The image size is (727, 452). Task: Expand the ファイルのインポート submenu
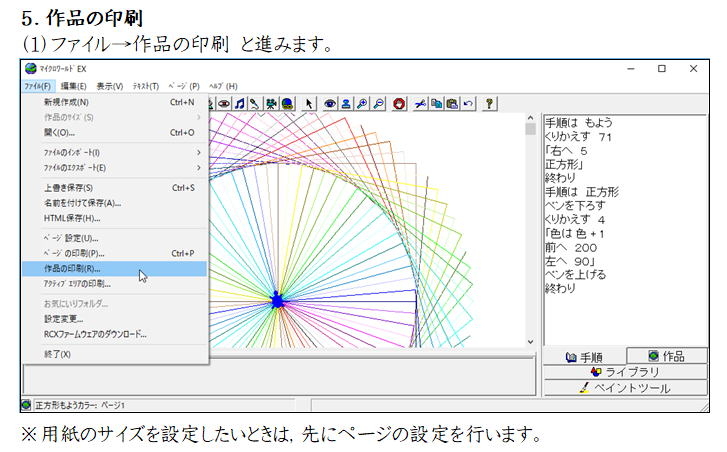click(115, 153)
